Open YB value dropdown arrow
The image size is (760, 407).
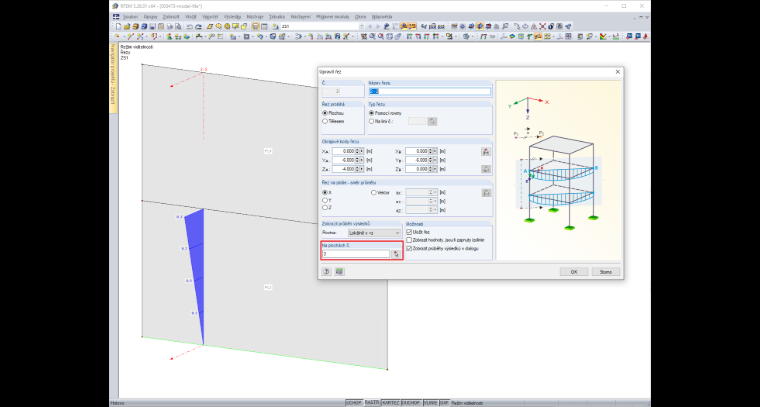435,160
